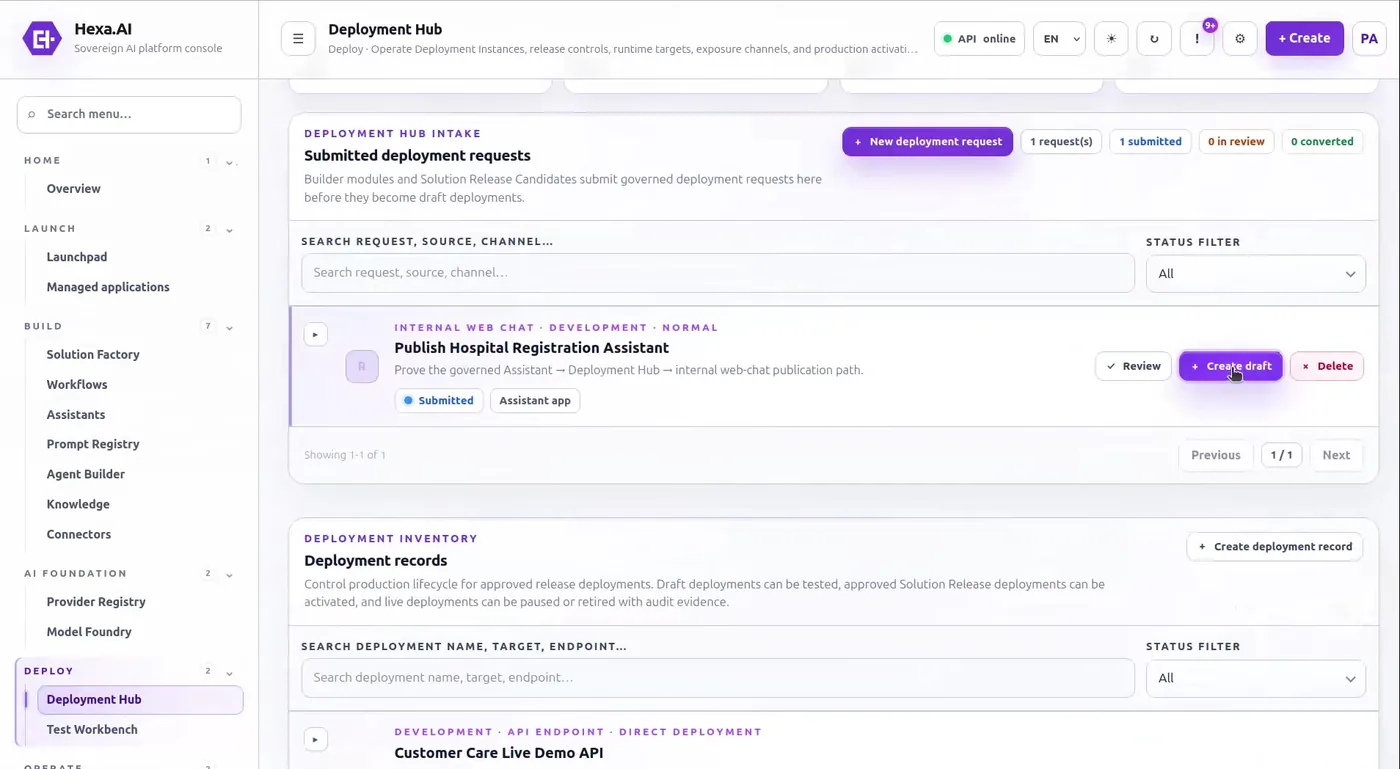Collapse the AI FOUNDATION section
The width and height of the screenshot is (1400, 769).
click(x=230, y=575)
